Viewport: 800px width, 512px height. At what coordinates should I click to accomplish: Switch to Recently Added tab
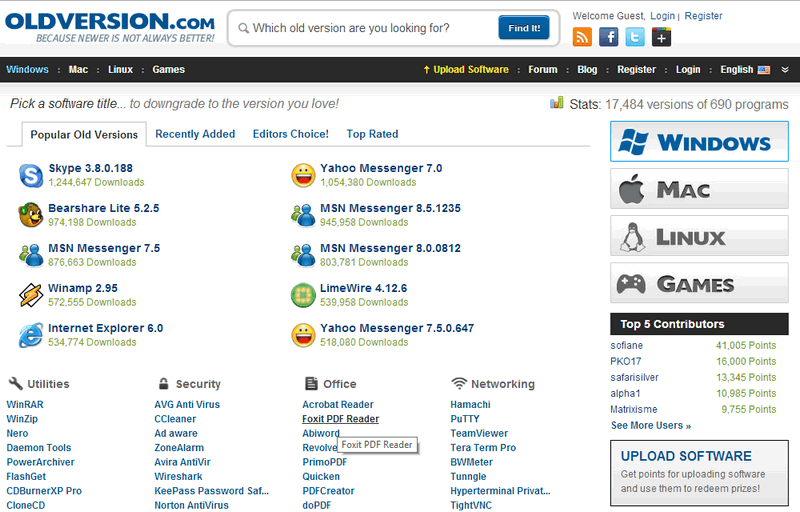pyautogui.click(x=195, y=134)
